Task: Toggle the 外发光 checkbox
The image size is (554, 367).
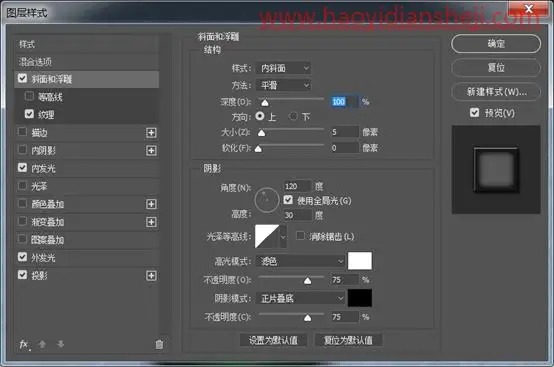Action: [22, 257]
